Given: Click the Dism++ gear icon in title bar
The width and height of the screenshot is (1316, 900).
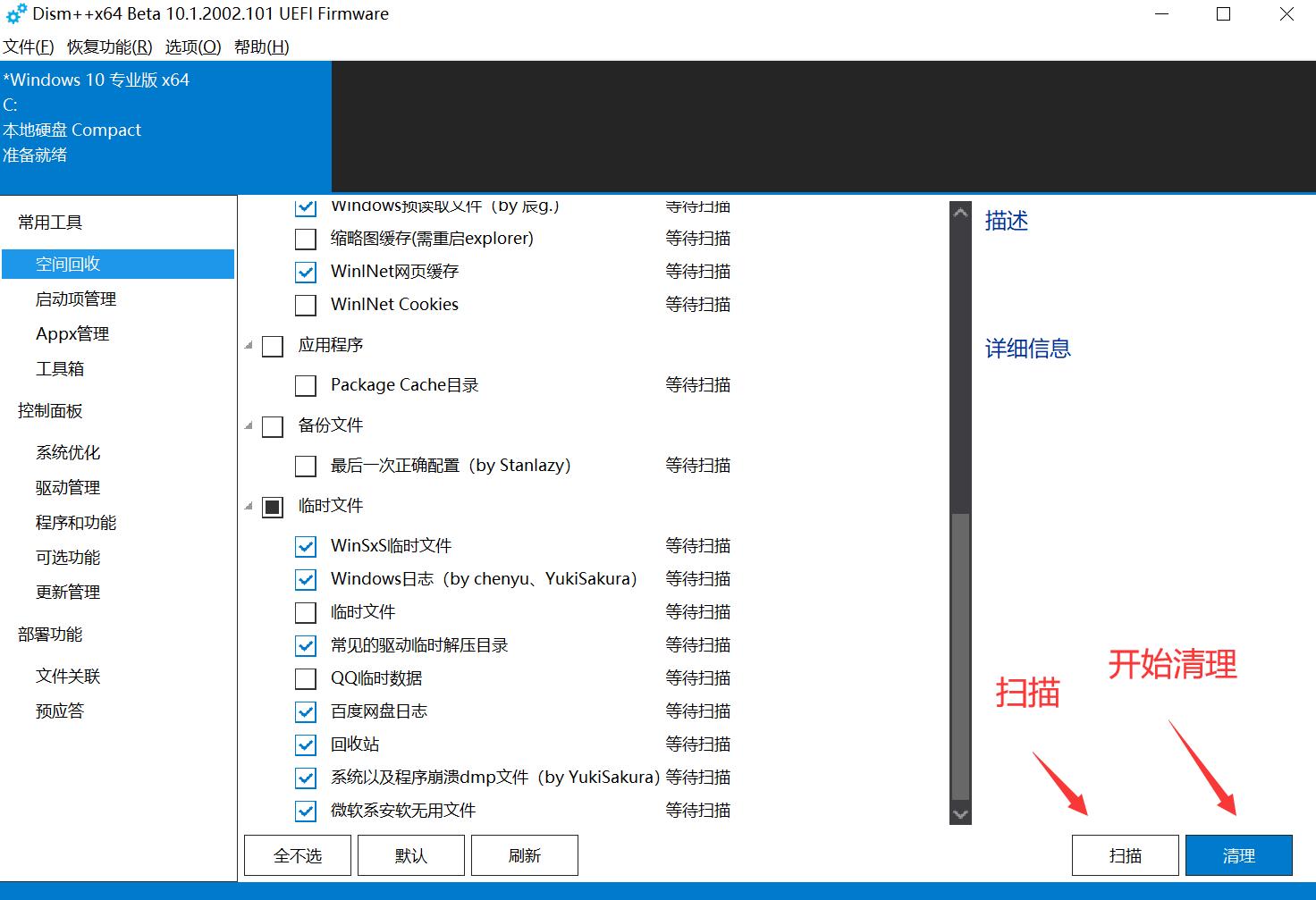Looking at the screenshot, I should (14, 13).
